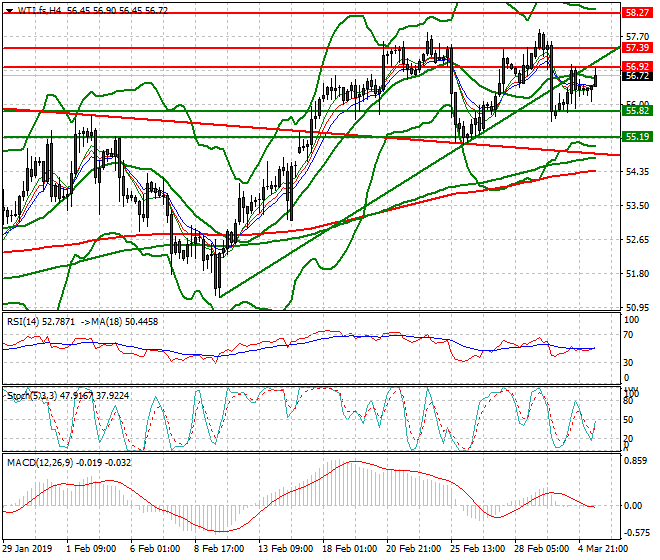
Task: Click the 20 Feb 21:00 time label
Action: tap(414, 549)
